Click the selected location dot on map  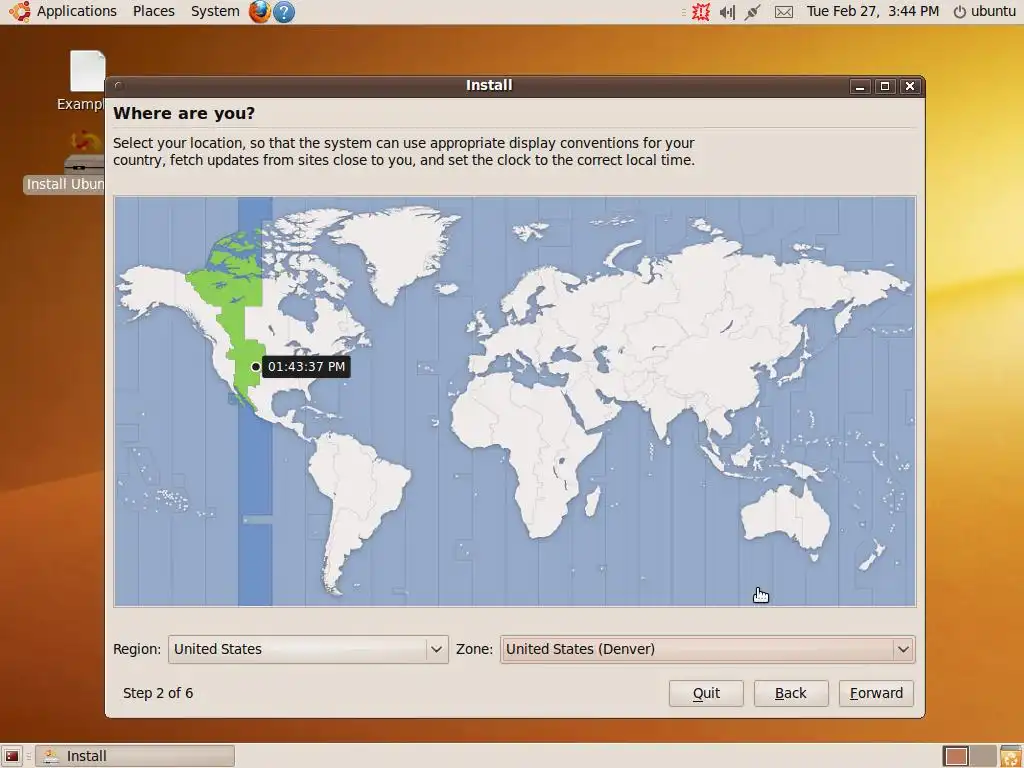255,367
